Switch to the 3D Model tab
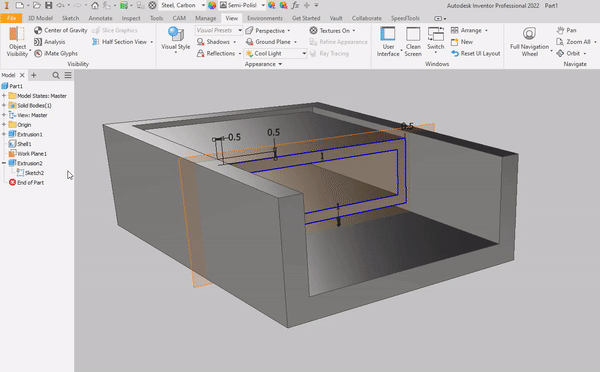 pos(40,18)
